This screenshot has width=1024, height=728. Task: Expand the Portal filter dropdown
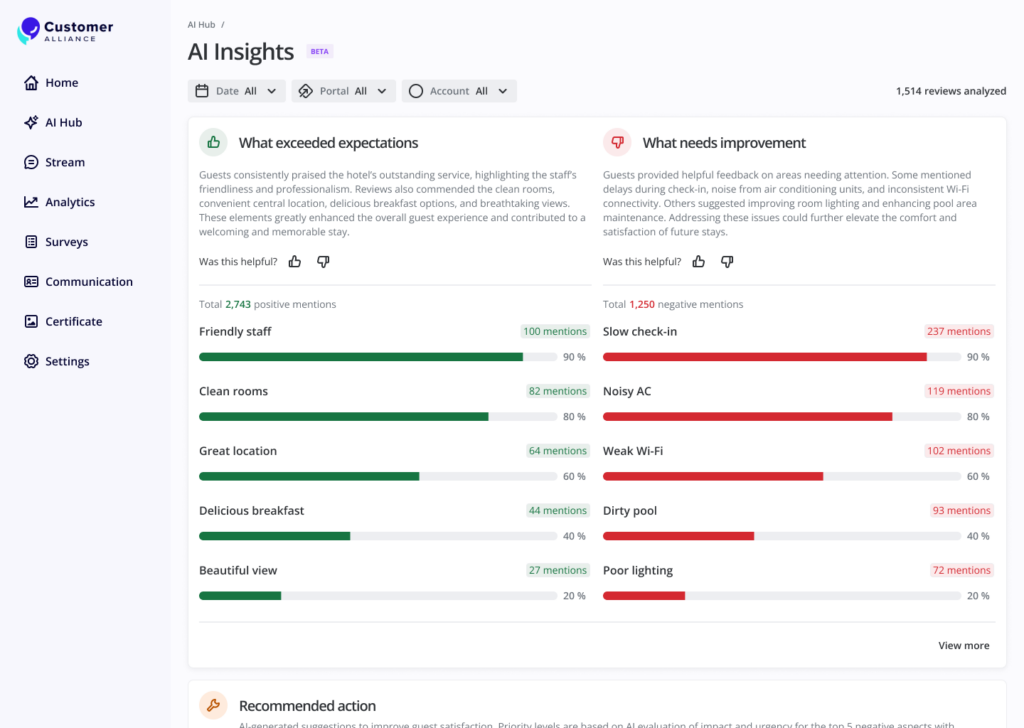click(343, 91)
